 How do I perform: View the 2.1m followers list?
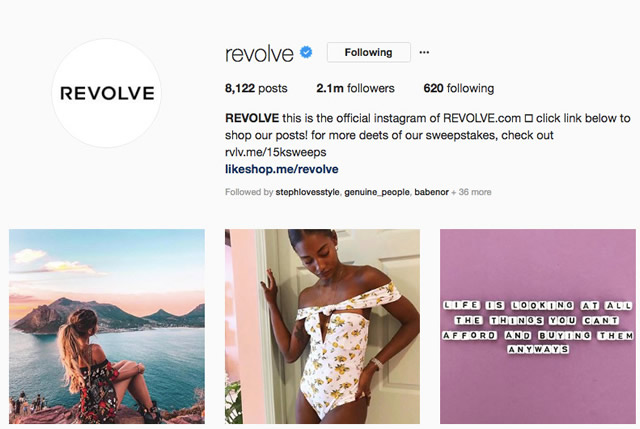355,88
